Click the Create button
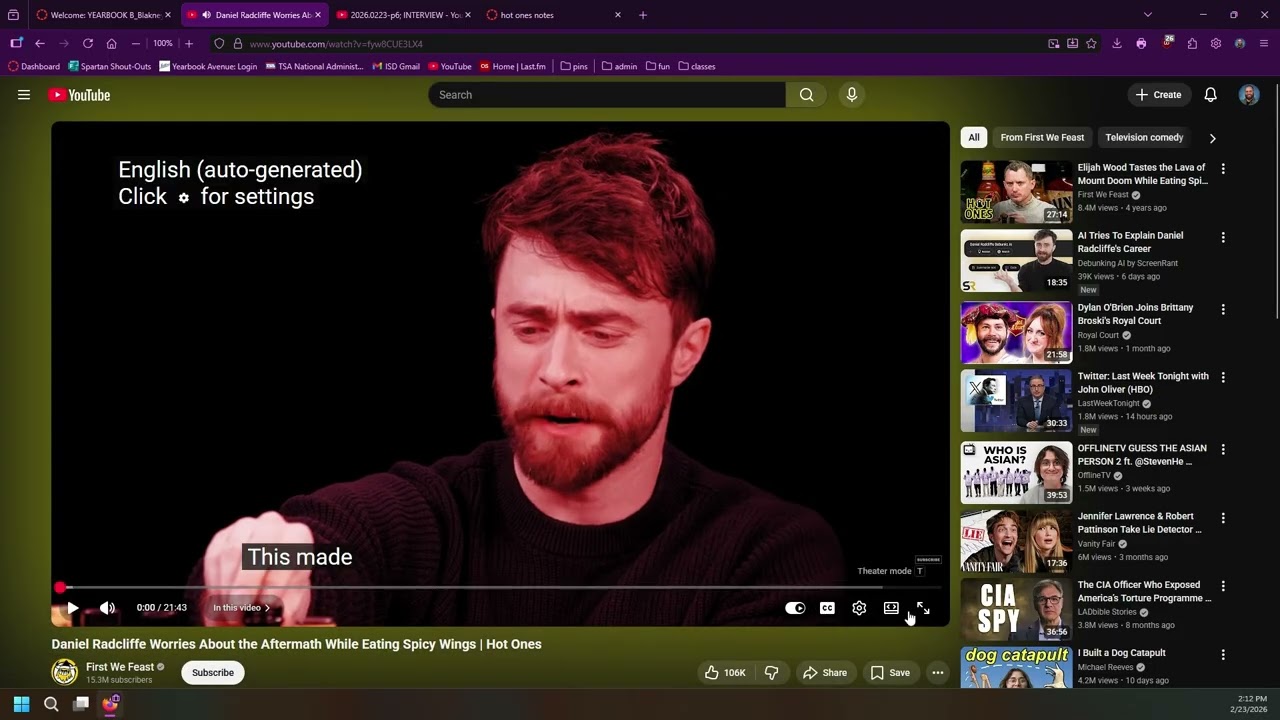 (1158, 95)
